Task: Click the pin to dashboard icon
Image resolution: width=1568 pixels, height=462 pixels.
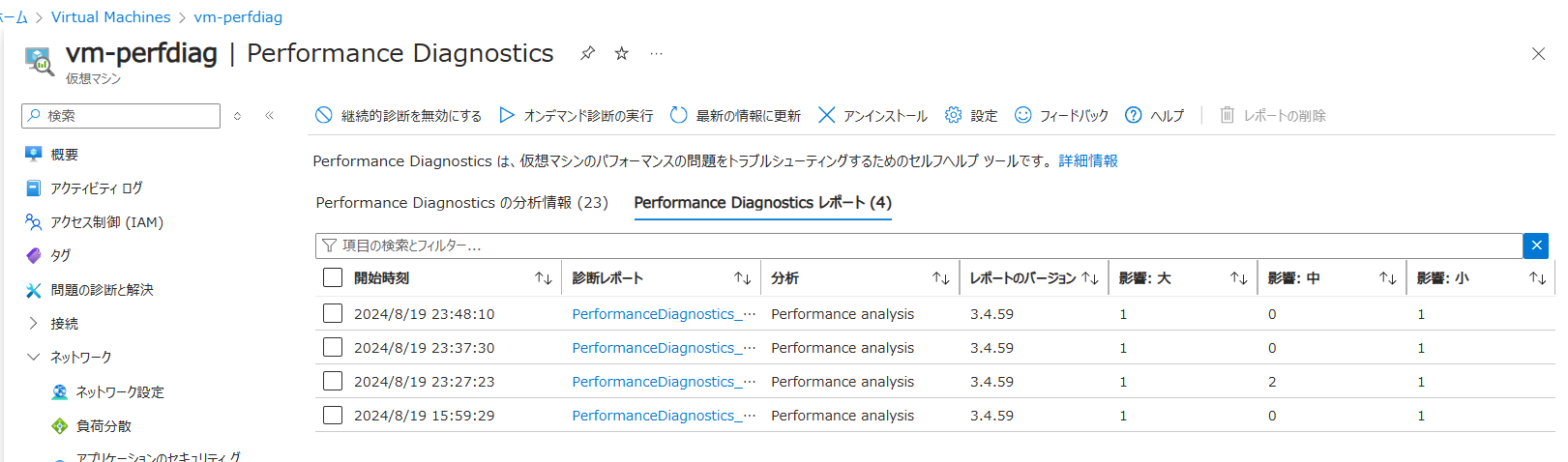Action: tap(587, 53)
